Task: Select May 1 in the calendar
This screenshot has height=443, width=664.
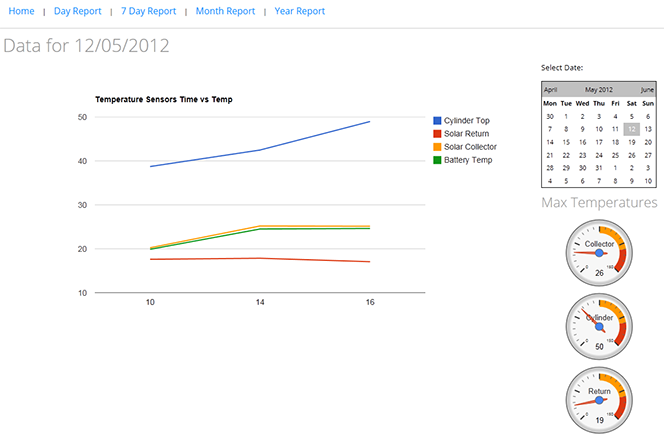Action: (x=566, y=116)
